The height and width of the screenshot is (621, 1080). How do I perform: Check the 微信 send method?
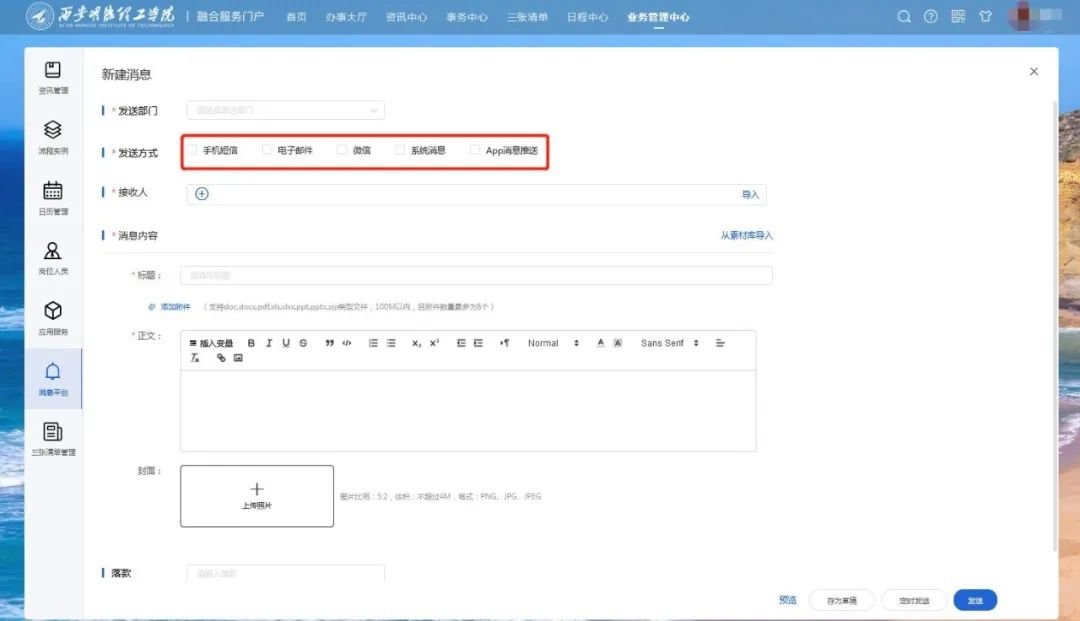click(342, 150)
